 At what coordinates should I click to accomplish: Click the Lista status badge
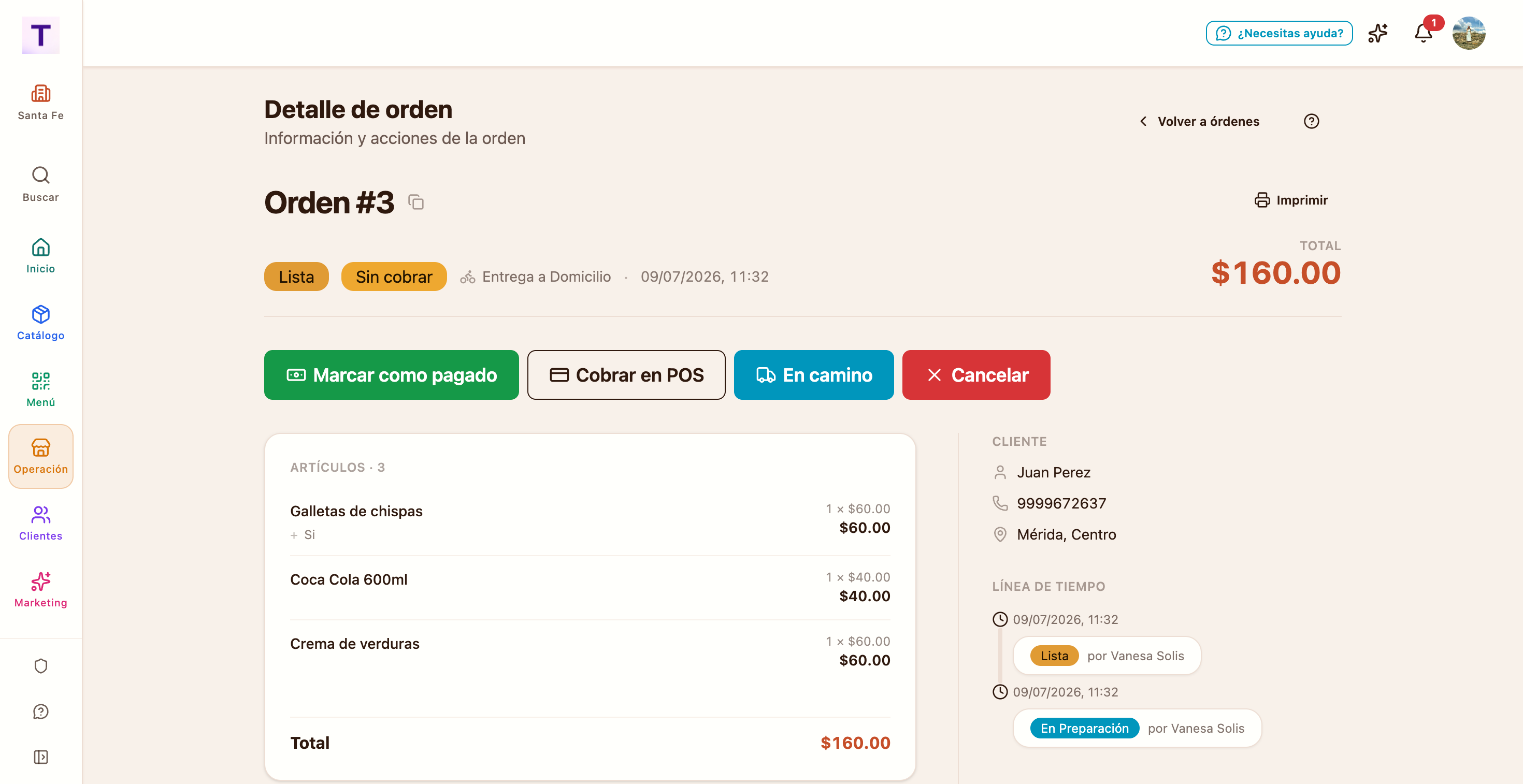pos(296,277)
